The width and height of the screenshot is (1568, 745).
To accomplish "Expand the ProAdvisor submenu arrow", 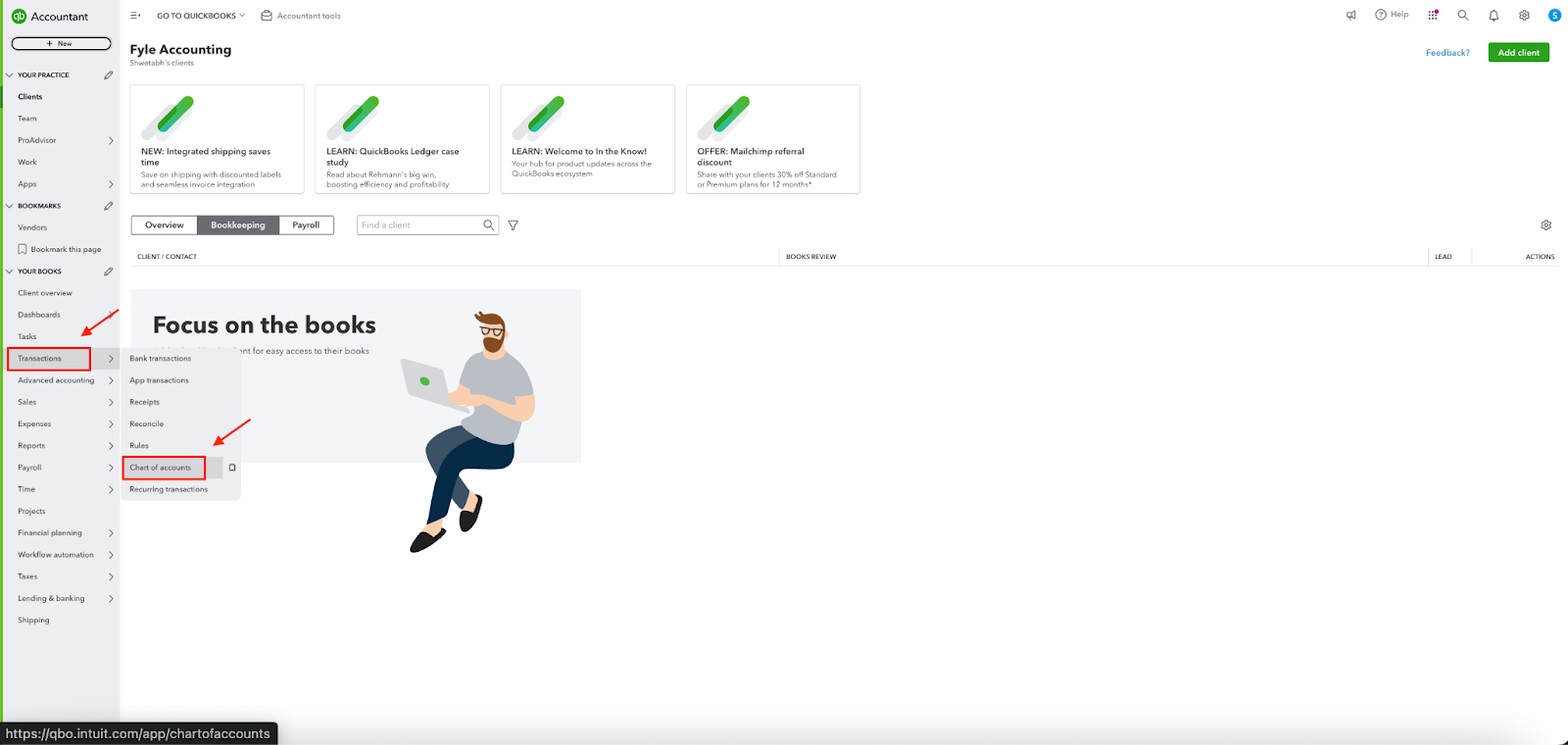I will 111,140.
